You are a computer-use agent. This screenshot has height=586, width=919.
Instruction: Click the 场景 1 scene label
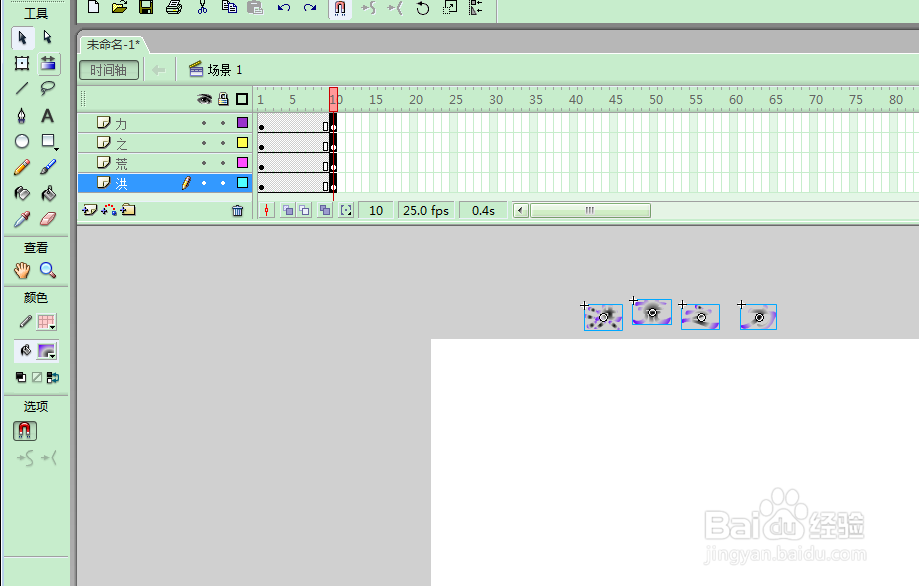[225, 70]
